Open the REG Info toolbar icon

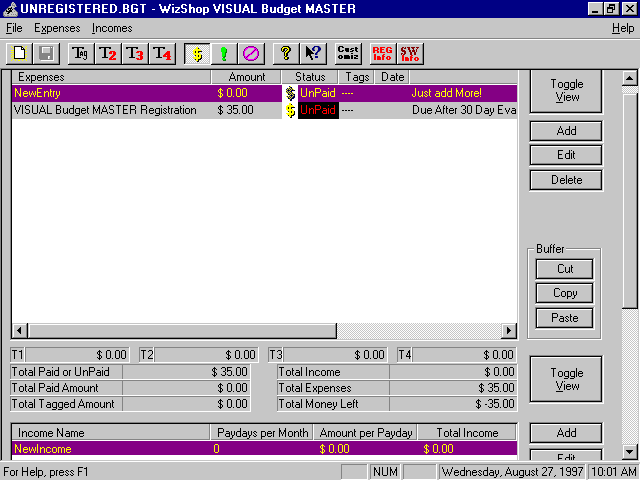(x=382, y=53)
